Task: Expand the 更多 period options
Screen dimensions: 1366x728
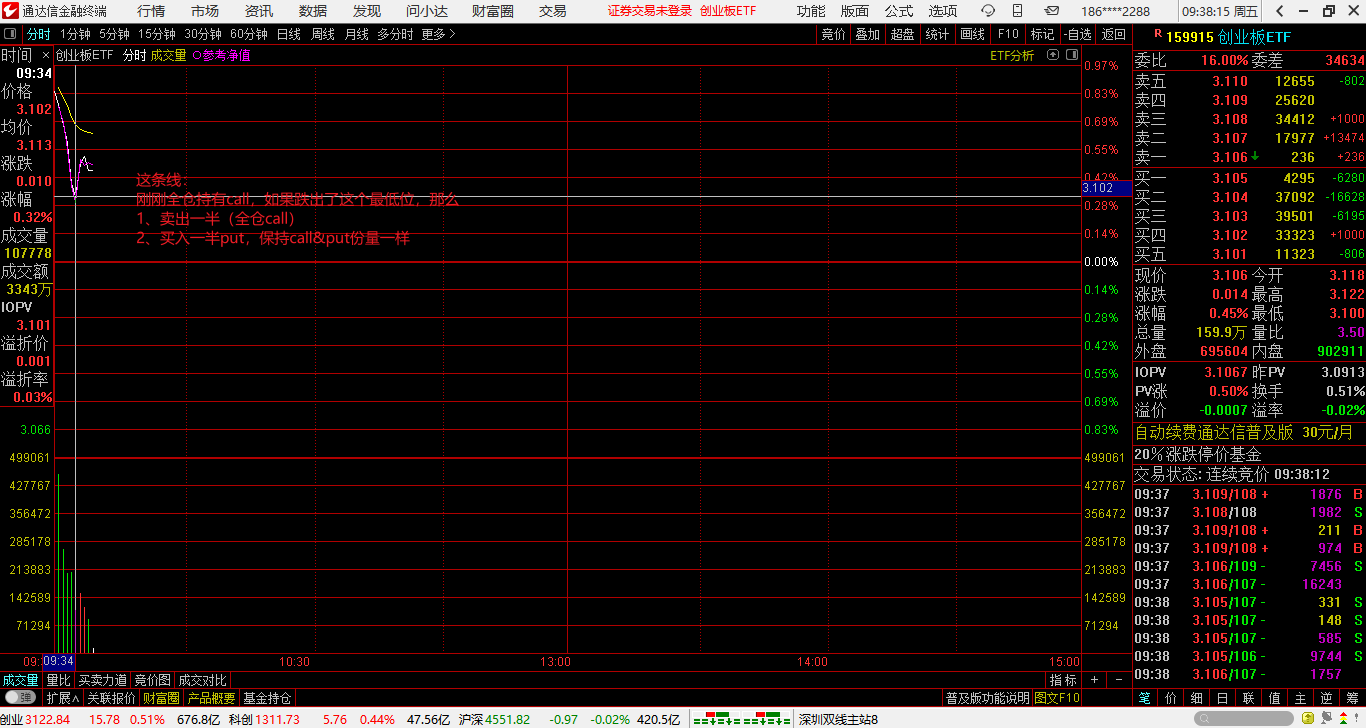Action: click(438, 34)
